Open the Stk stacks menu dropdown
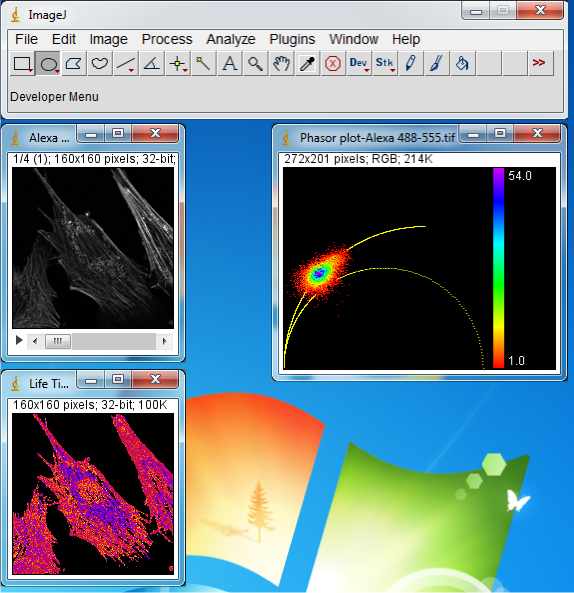Screen dimensions: 574x593 click(385, 64)
